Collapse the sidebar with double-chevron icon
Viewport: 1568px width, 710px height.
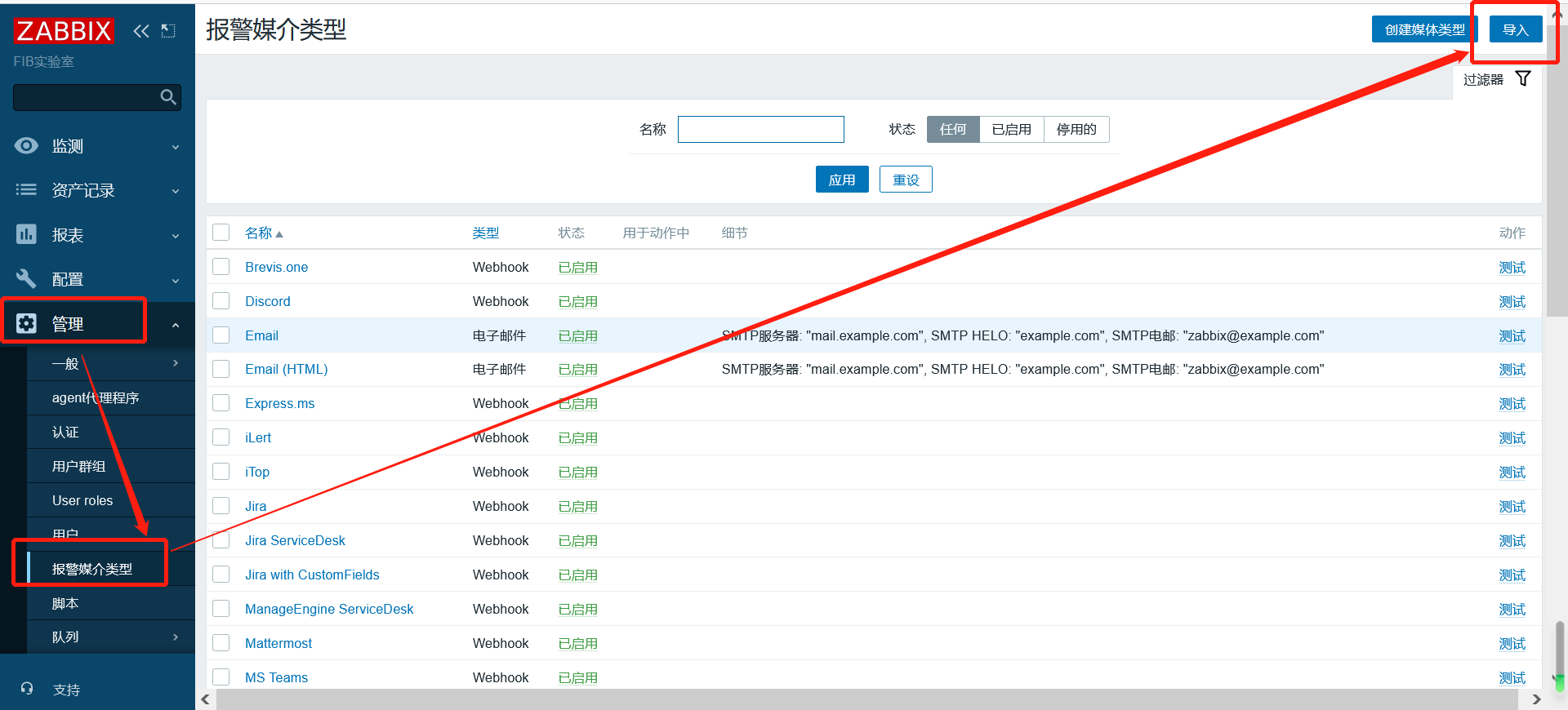tap(141, 31)
